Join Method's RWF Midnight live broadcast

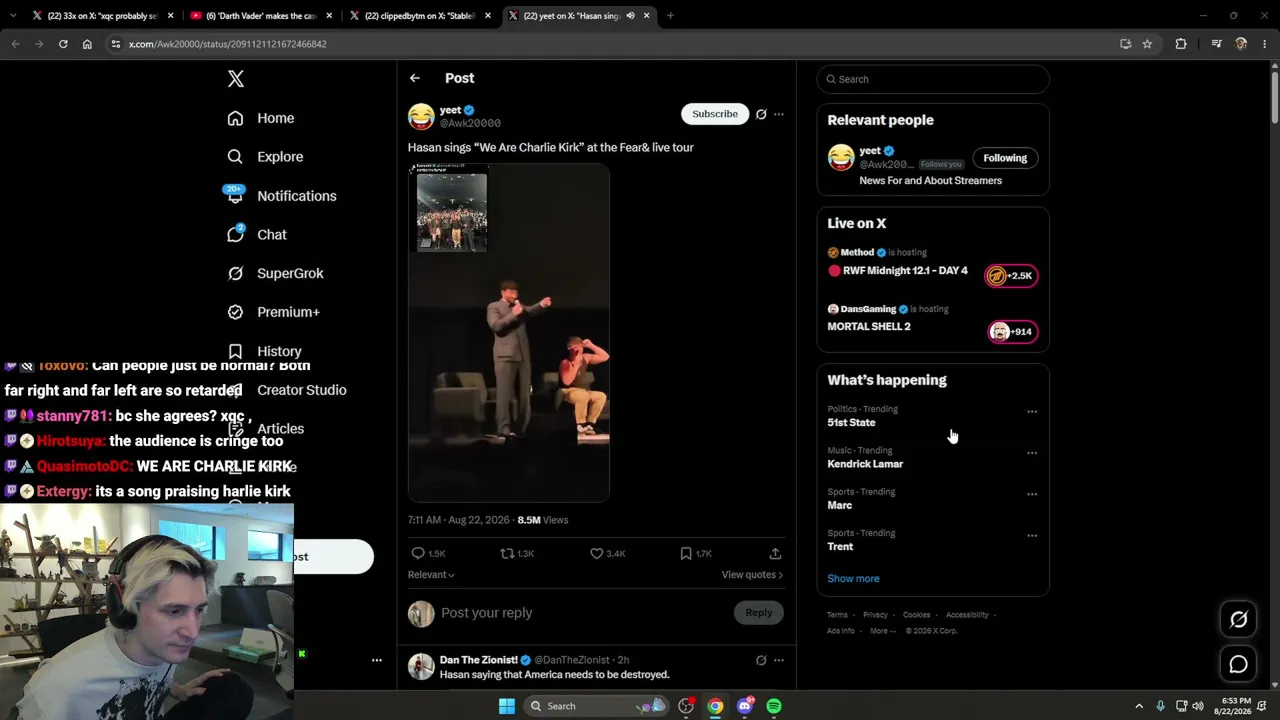point(1012,276)
